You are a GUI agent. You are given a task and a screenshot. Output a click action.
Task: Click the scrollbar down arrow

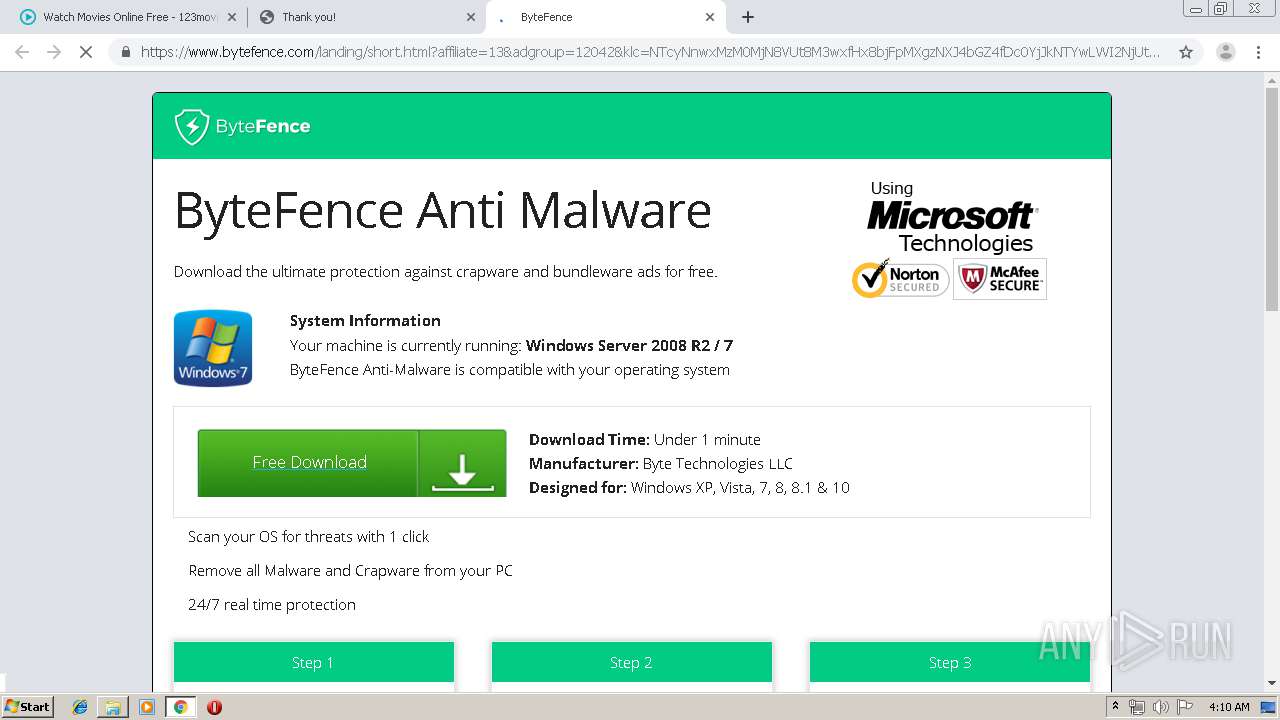tap(1272, 683)
